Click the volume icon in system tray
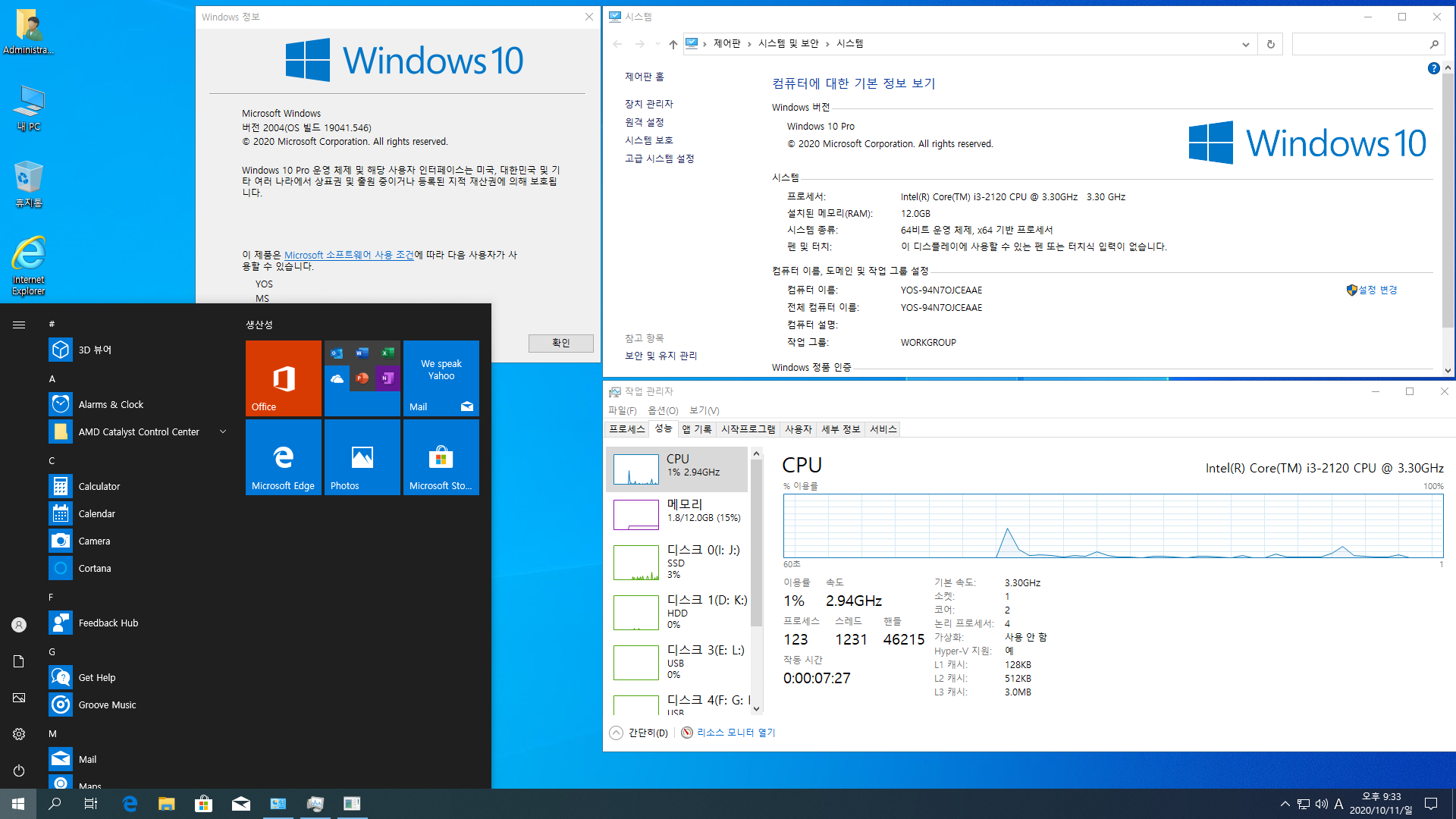1456x819 pixels. 1322,804
